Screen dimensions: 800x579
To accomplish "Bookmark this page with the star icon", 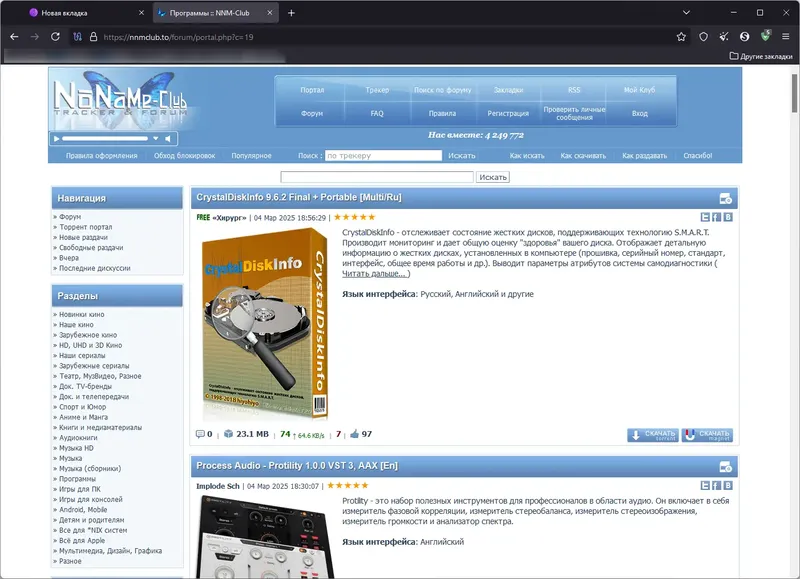I will point(681,37).
